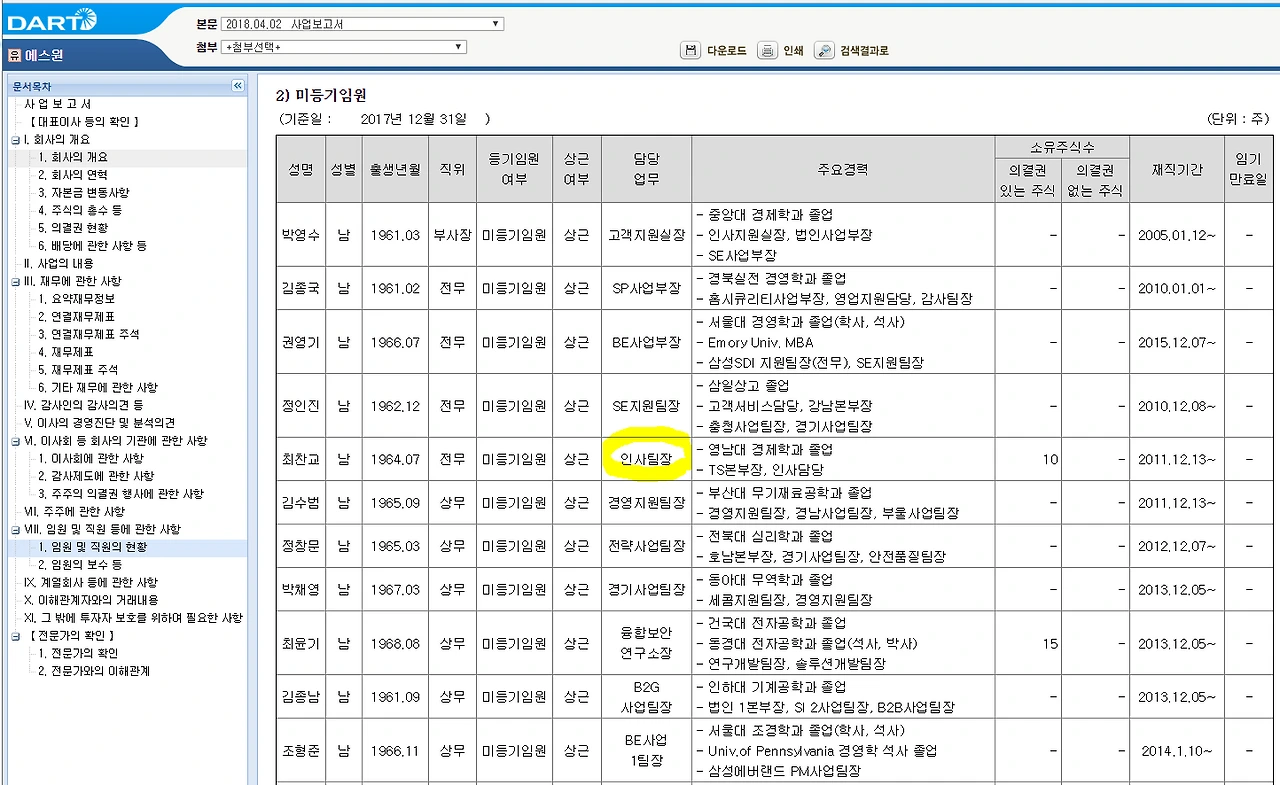Open the 본문 2018.04.02 사업보고서 dropdown
The width and height of the screenshot is (1280, 785).
(362, 24)
